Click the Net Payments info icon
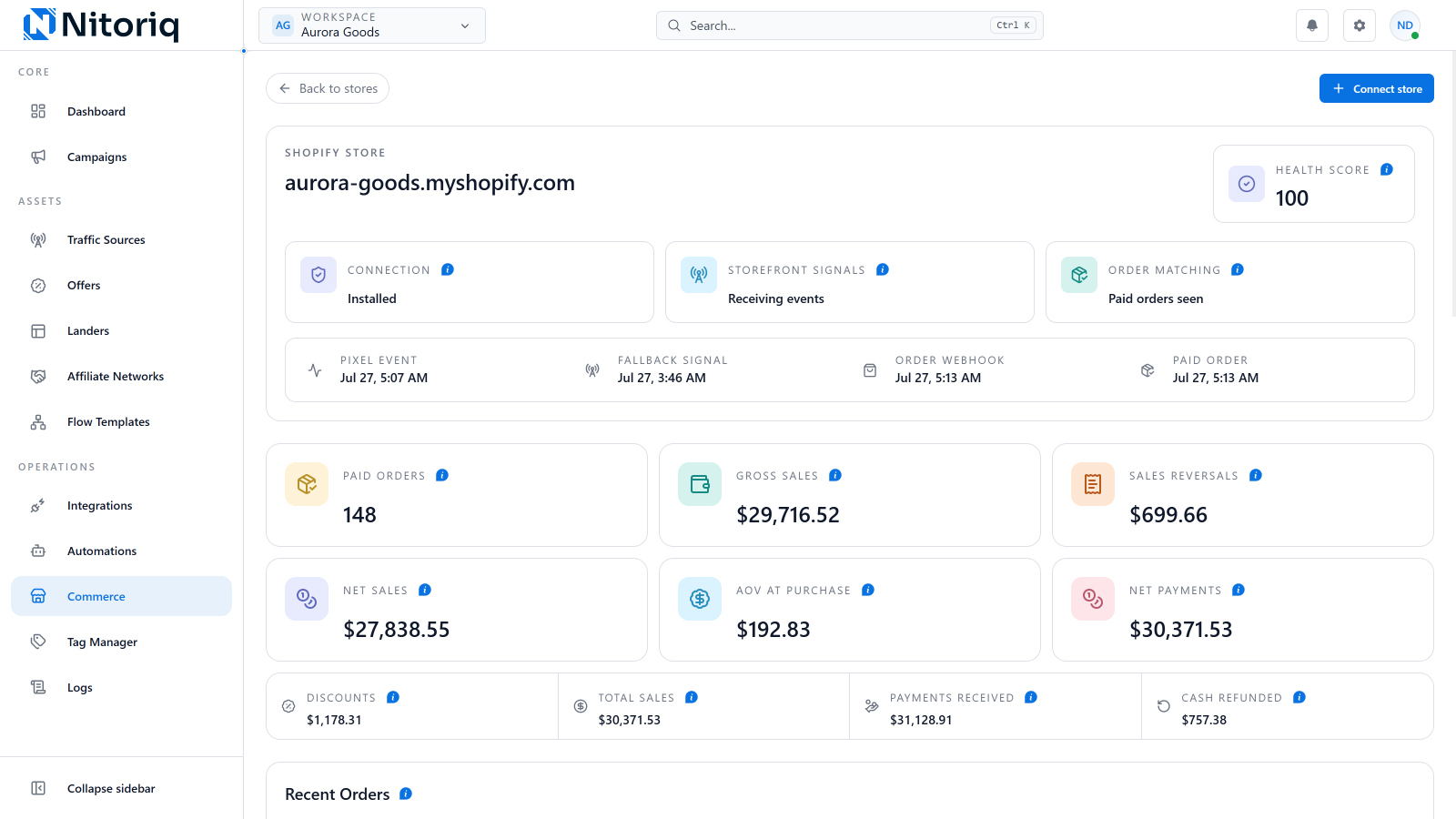The image size is (1456, 819). click(x=1239, y=590)
